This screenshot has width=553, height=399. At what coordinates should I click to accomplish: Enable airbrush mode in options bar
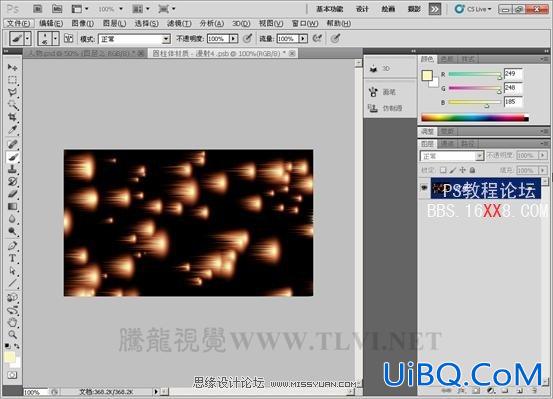pyautogui.click(x=317, y=38)
